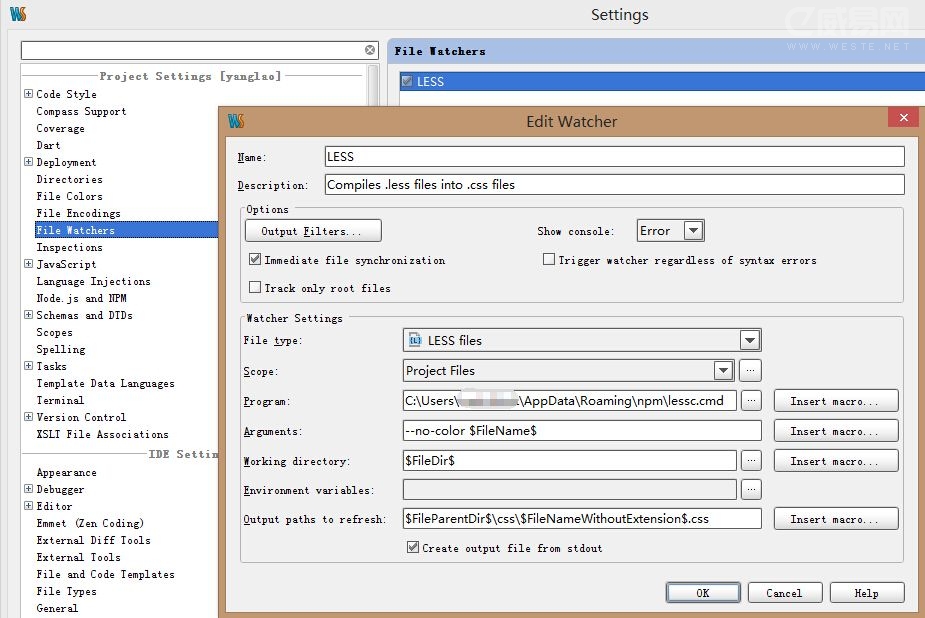Click the Arguments input field

click(x=582, y=430)
